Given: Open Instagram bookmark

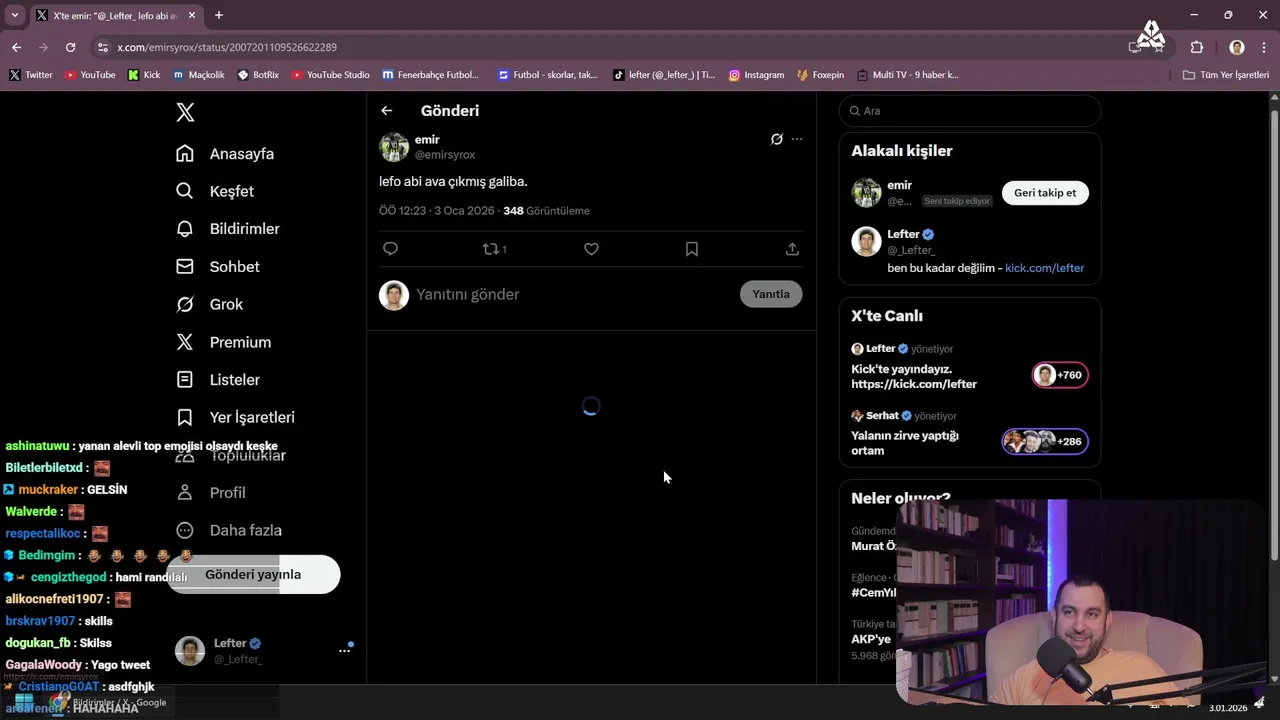Looking at the screenshot, I should tap(756, 75).
